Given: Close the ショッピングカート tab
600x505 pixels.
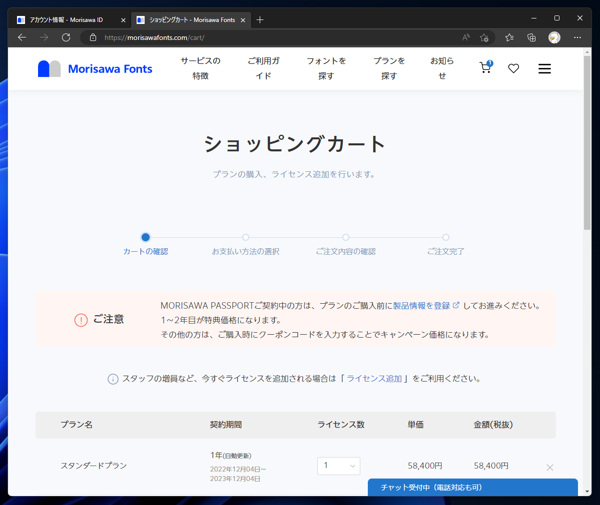Looking at the screenshot, I should pyautogui.click(x=243, y=20).
